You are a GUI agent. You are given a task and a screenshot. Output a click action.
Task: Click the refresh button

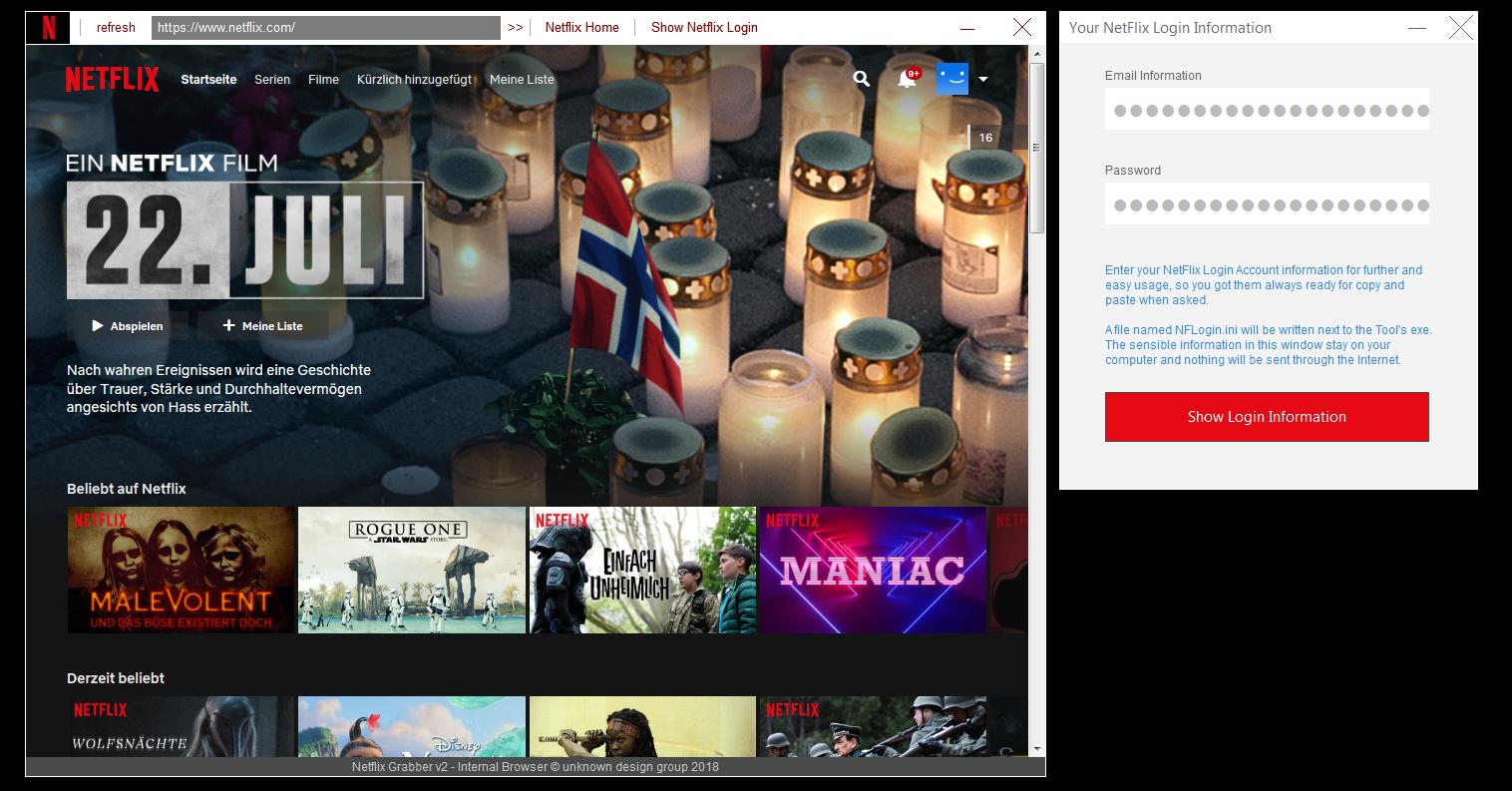116,28
